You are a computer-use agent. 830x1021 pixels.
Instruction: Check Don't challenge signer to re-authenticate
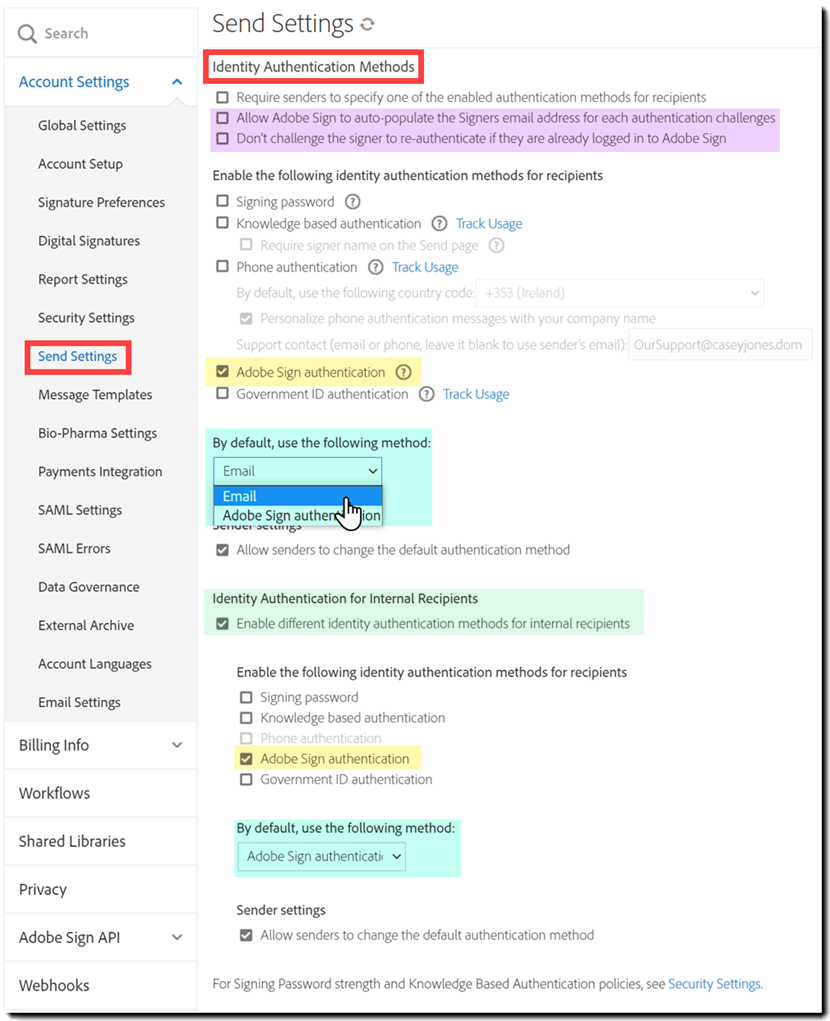223,138
